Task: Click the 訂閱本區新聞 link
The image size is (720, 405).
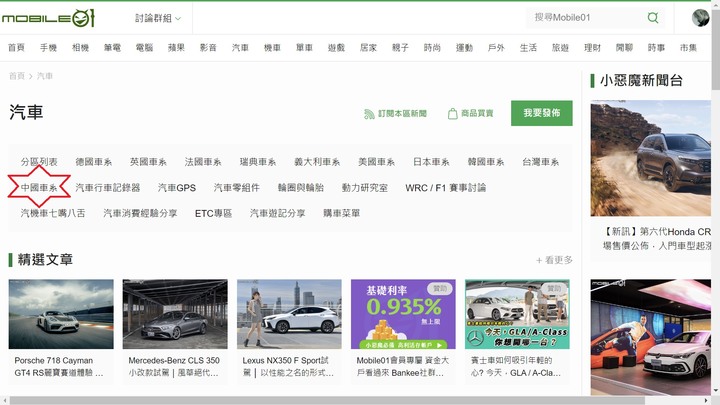Action: [402, 113]
